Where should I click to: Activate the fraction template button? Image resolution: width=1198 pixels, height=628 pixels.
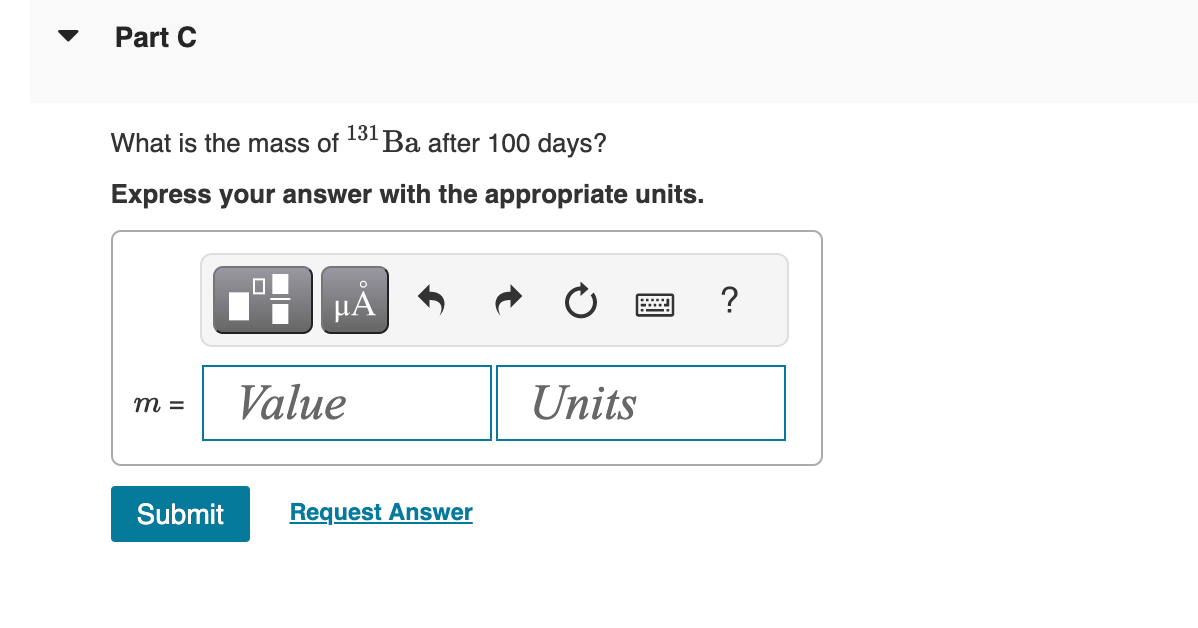tap(262, 299)
